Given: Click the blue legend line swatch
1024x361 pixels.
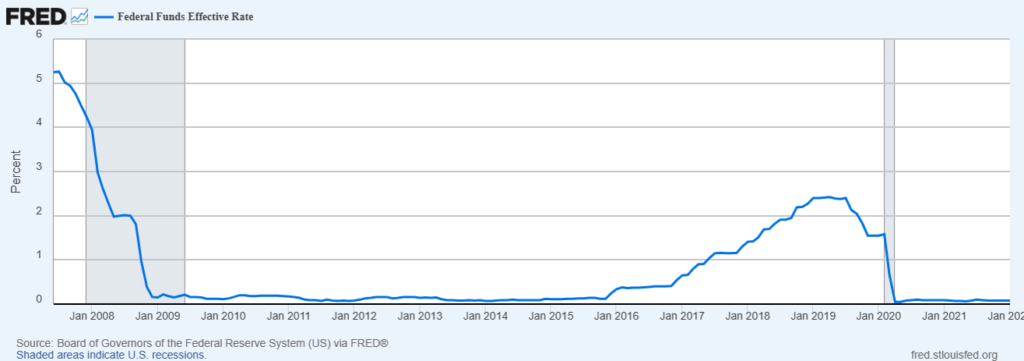Looking at the screenshot, I should (103, 17).
